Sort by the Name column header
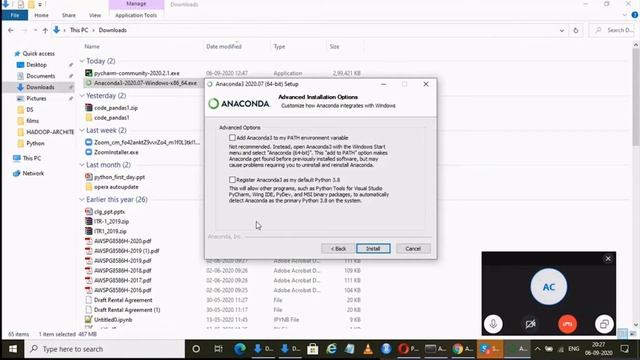The width and height of the screenshot is (640, 360). [x=92, y=47]
